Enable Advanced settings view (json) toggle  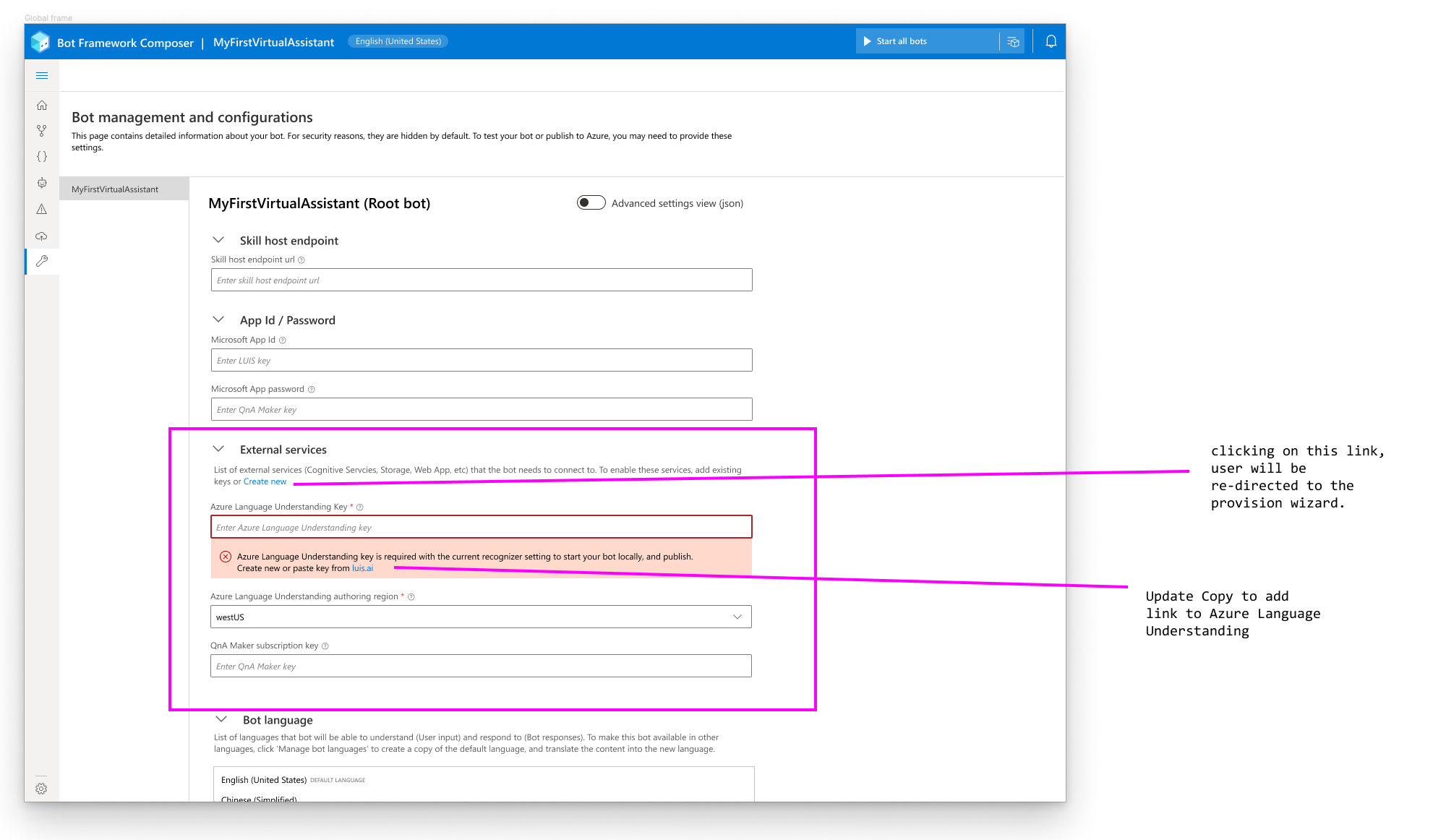click(591, 202)
